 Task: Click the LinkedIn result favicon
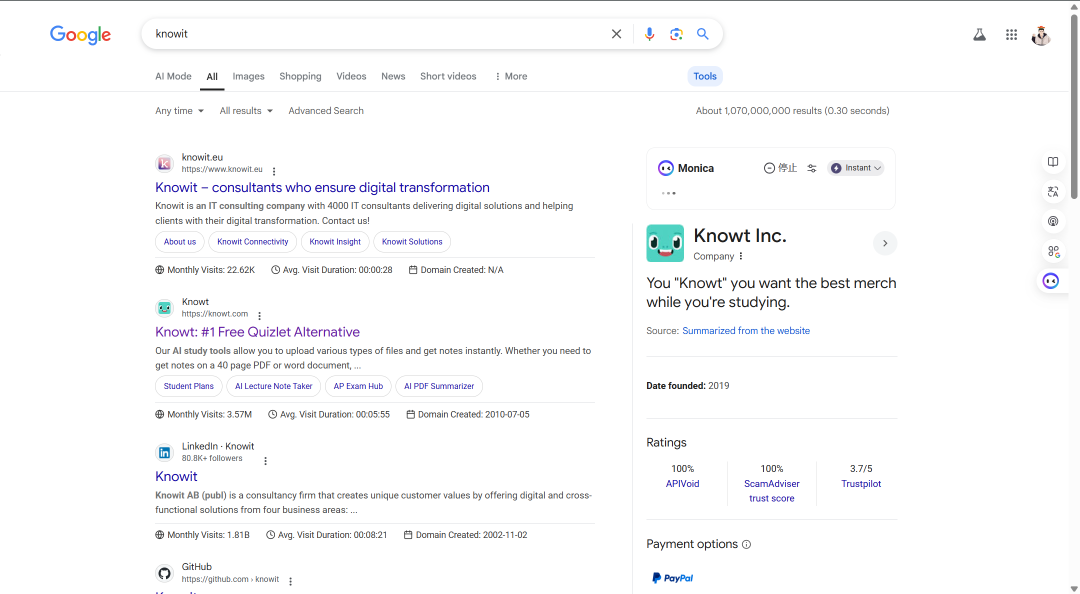164,453
